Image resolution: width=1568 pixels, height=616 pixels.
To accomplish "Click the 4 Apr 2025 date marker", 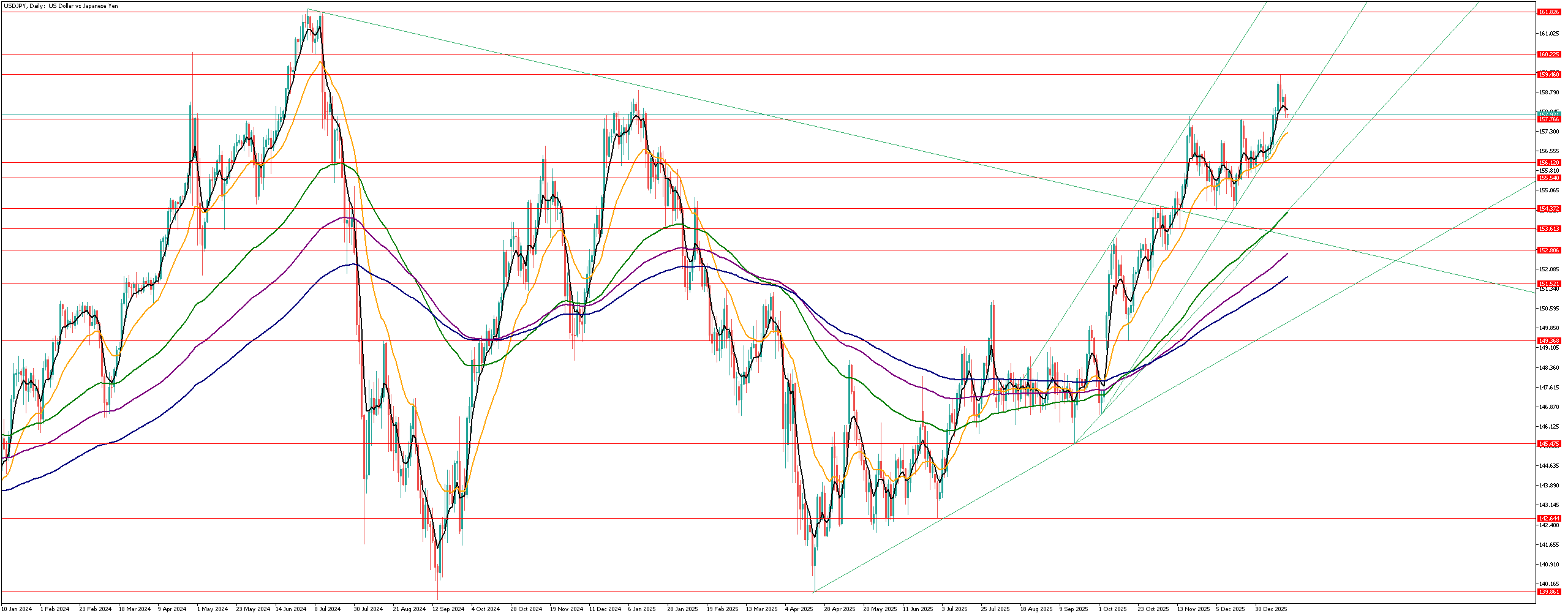I will [x=799, y=609].
